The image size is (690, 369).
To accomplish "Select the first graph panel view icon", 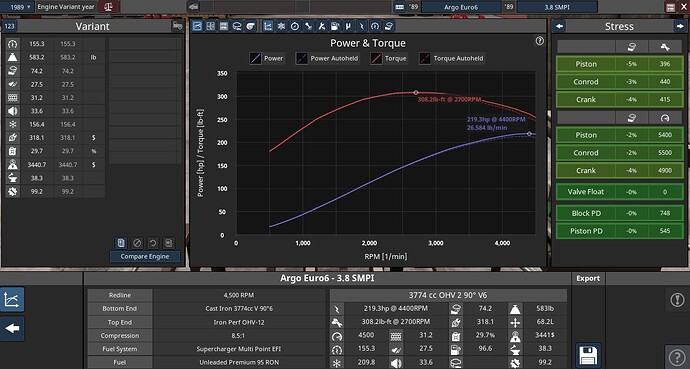I will pos(197,26).
